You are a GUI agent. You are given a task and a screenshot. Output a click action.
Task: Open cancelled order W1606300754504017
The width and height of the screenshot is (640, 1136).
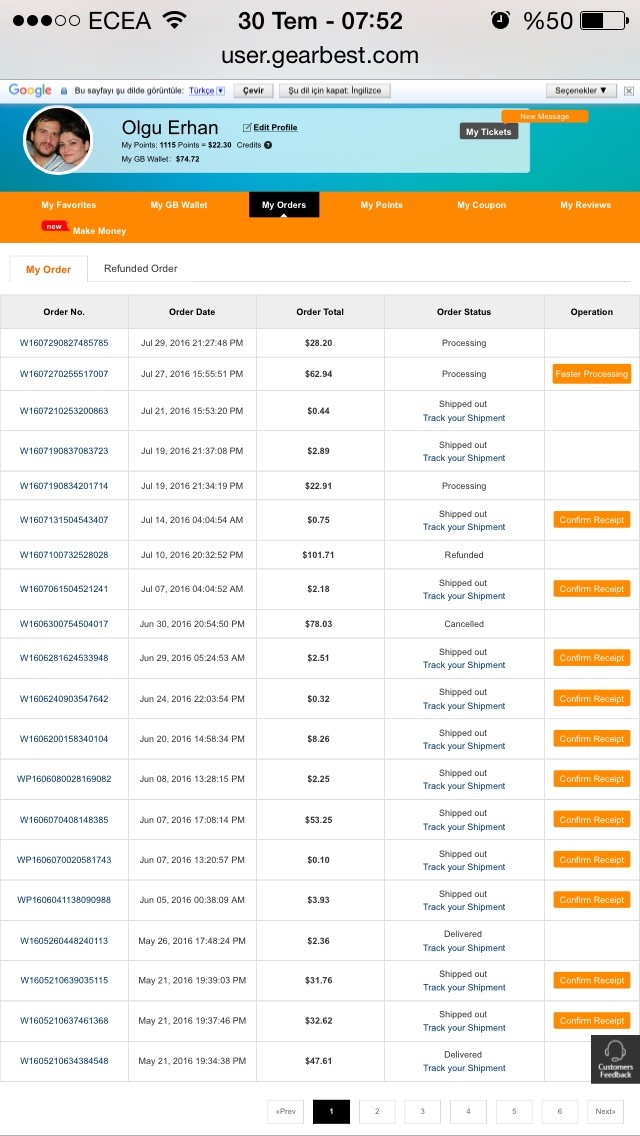pos(64,624)
